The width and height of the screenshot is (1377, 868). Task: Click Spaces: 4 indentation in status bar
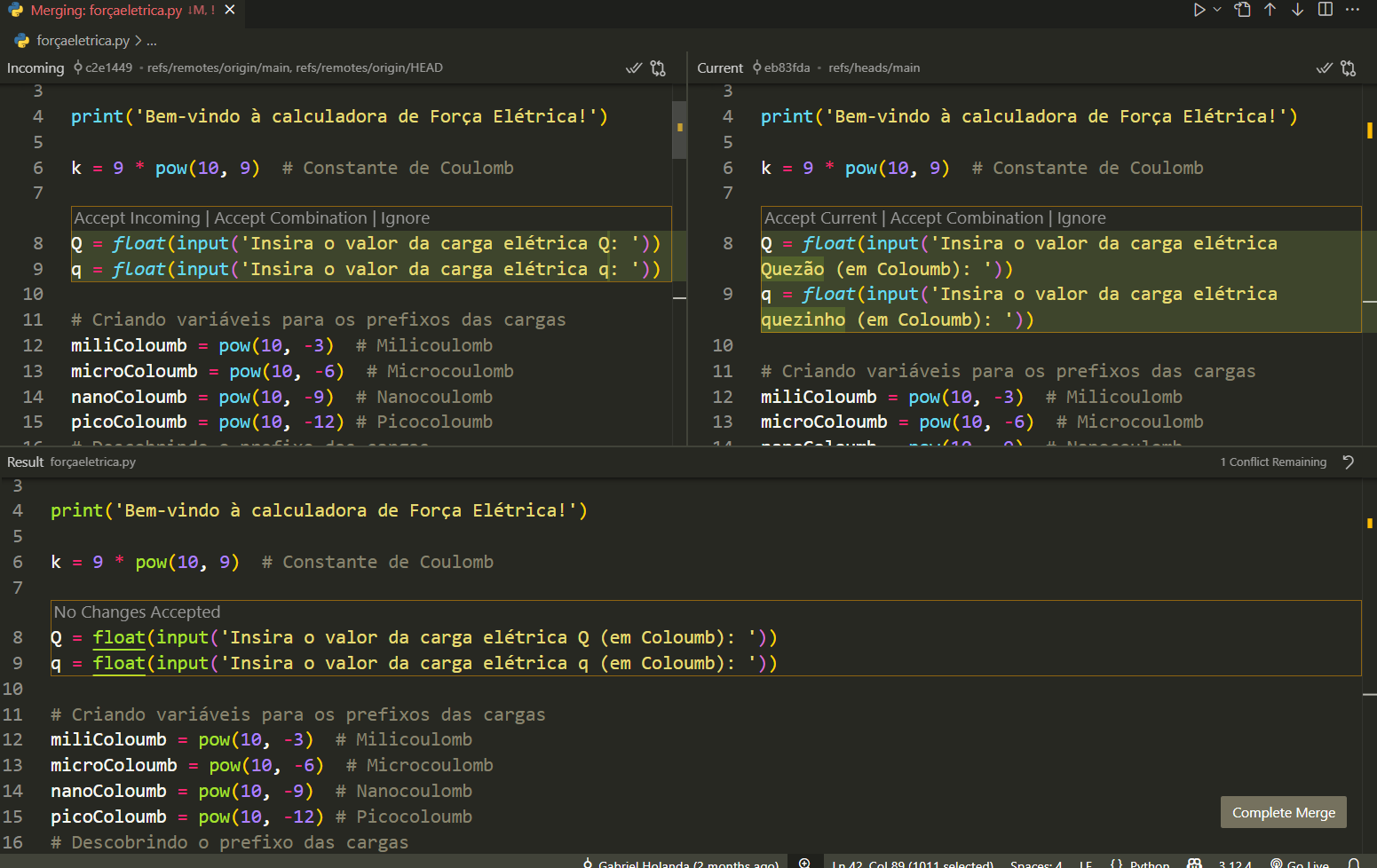click(1036, 864)
